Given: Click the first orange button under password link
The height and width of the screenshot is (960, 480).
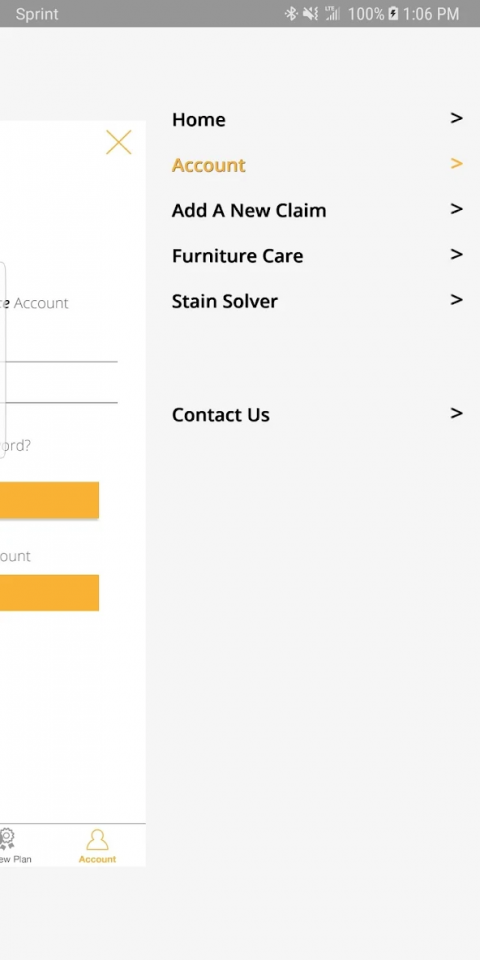Looking at the screenshot, I should [50, 500].
